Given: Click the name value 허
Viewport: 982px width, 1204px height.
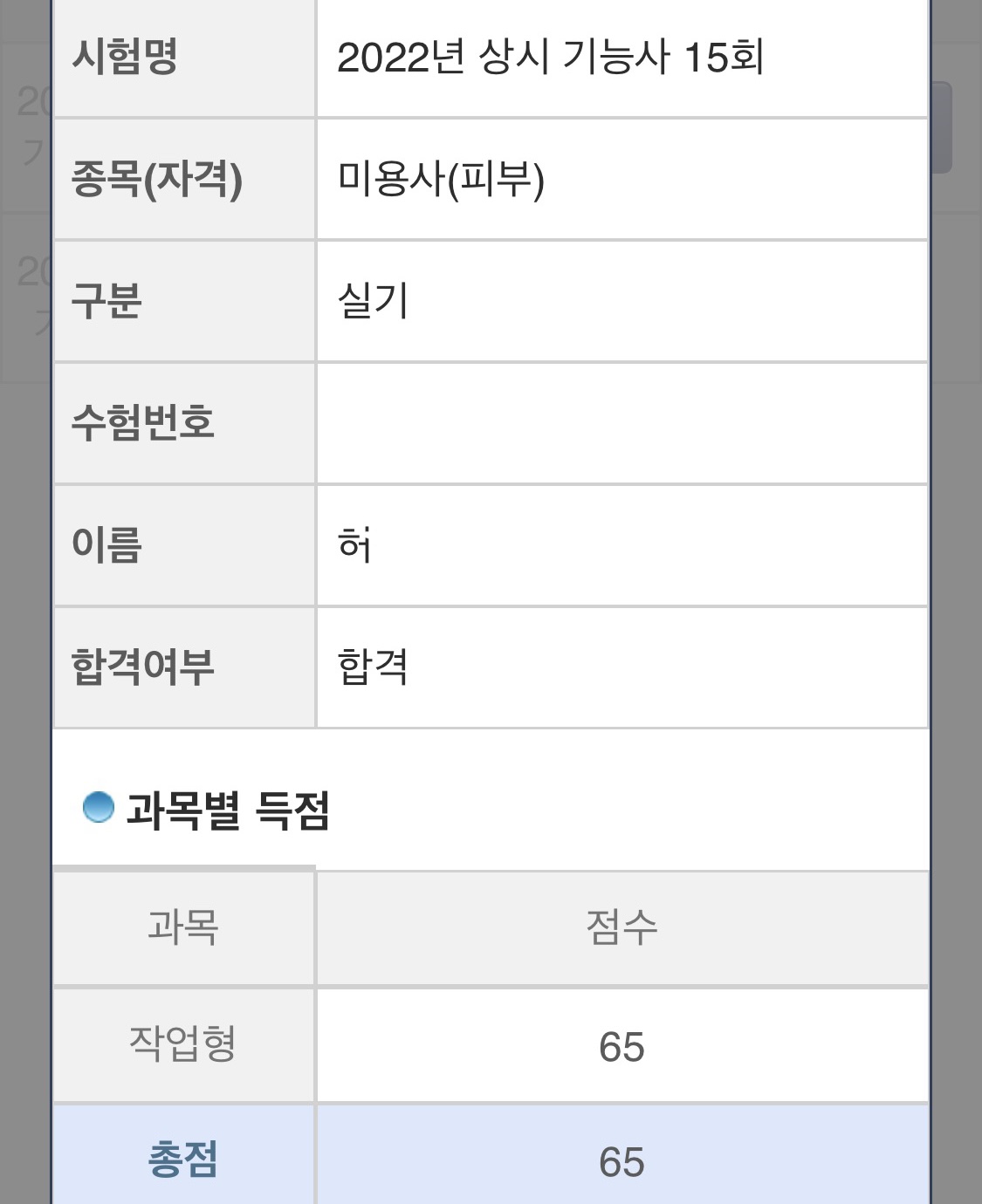Looking at the screenshot, I should 355,544.
